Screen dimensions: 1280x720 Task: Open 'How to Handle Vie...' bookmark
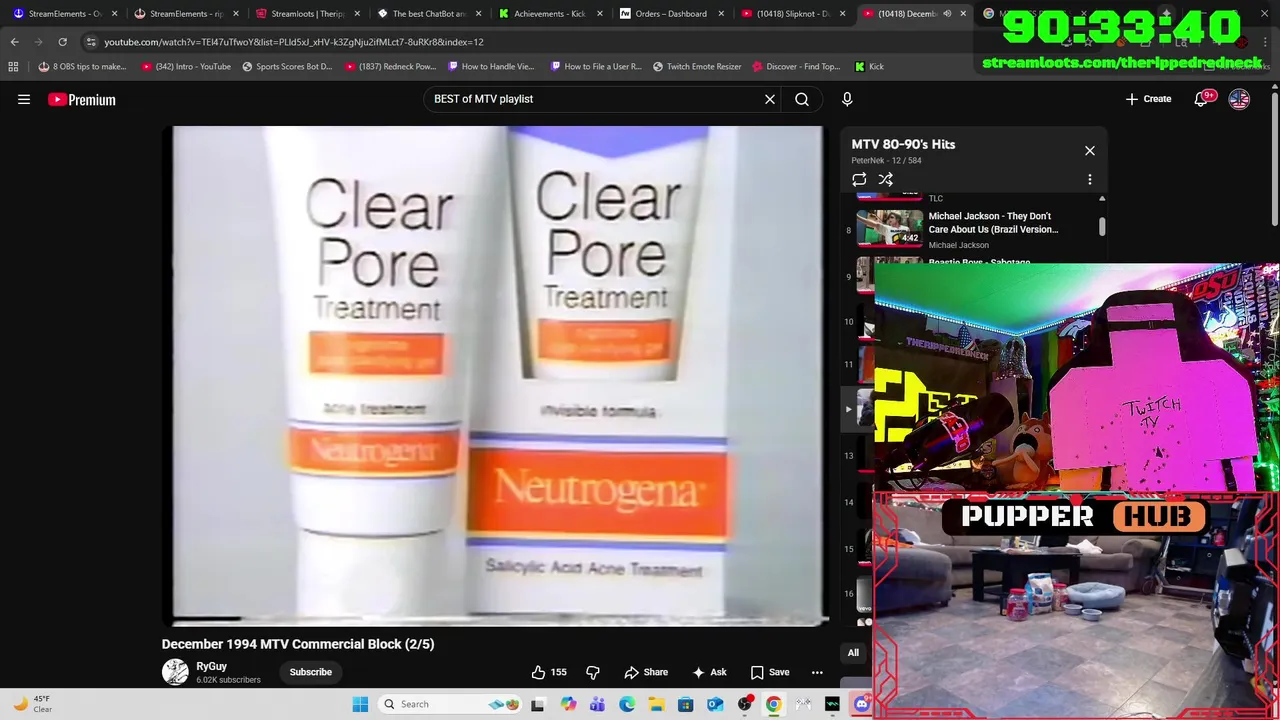click(x=491, y=67)
